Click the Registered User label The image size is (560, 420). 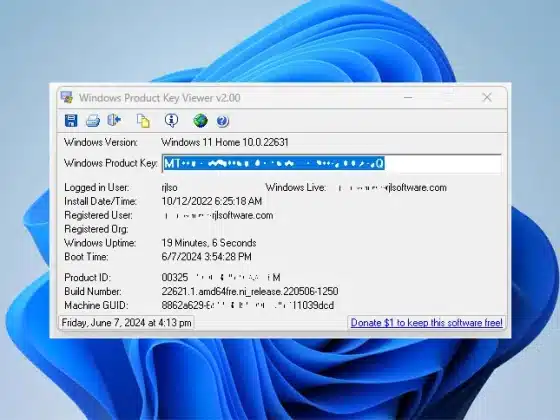pyautogui.click(x=99, y=216)
